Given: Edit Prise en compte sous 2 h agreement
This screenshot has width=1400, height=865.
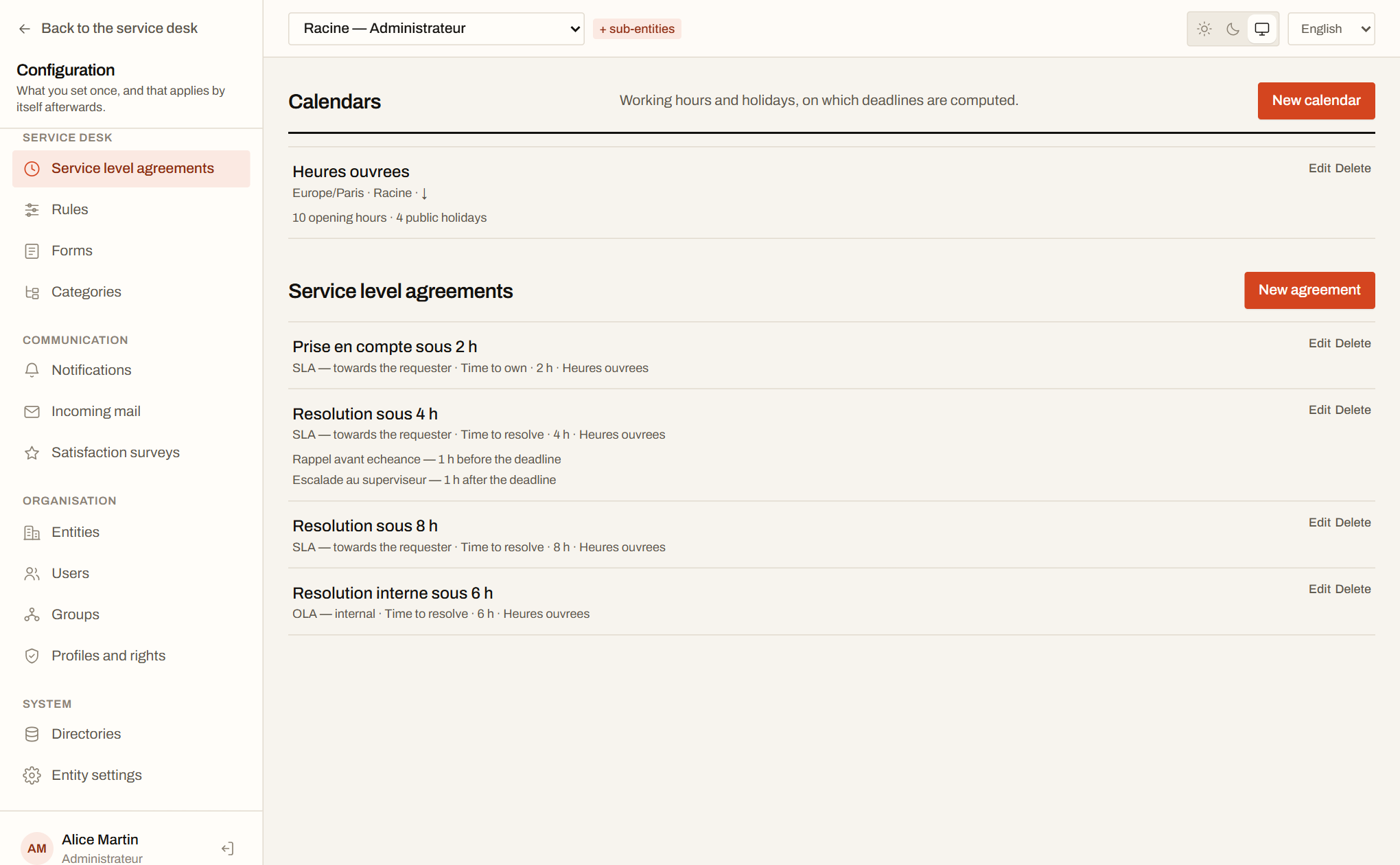Looking at the screenshot, I should [x=1320, y=343].
